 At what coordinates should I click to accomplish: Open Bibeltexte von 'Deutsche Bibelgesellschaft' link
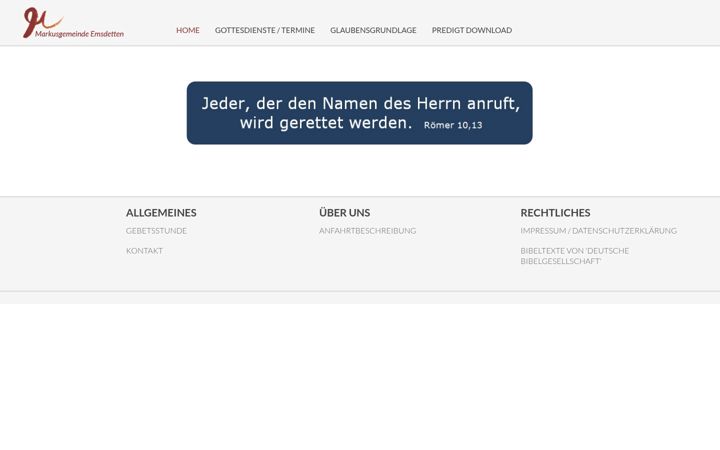[574, 256]
